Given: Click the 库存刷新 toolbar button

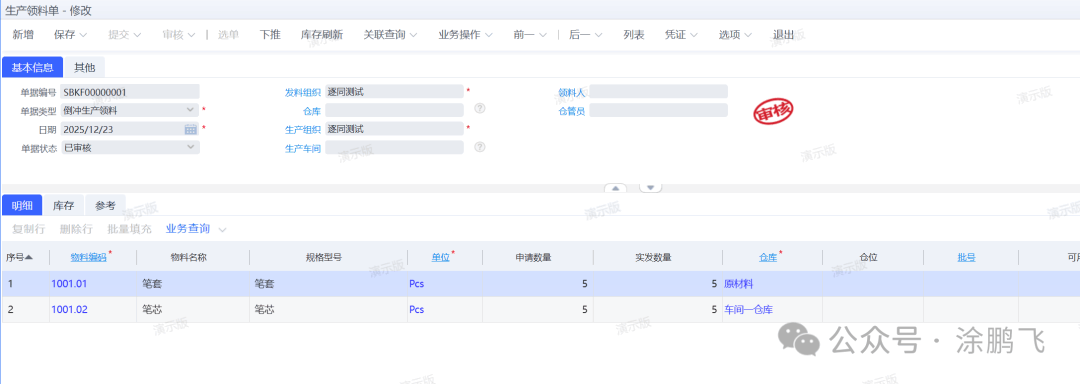Looking at the screenshot, I should (322, 34).
